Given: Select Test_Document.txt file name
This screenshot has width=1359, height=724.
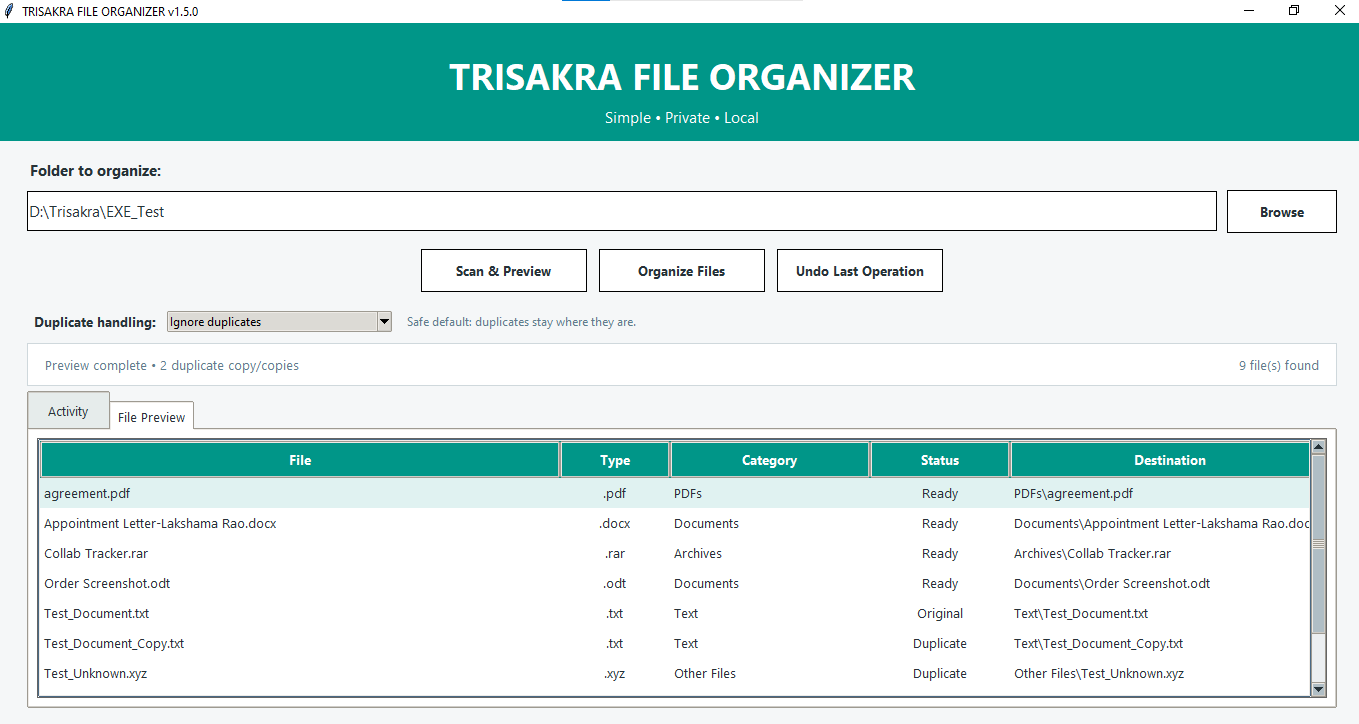Looking at the screenshot, I should pos(96,613).
